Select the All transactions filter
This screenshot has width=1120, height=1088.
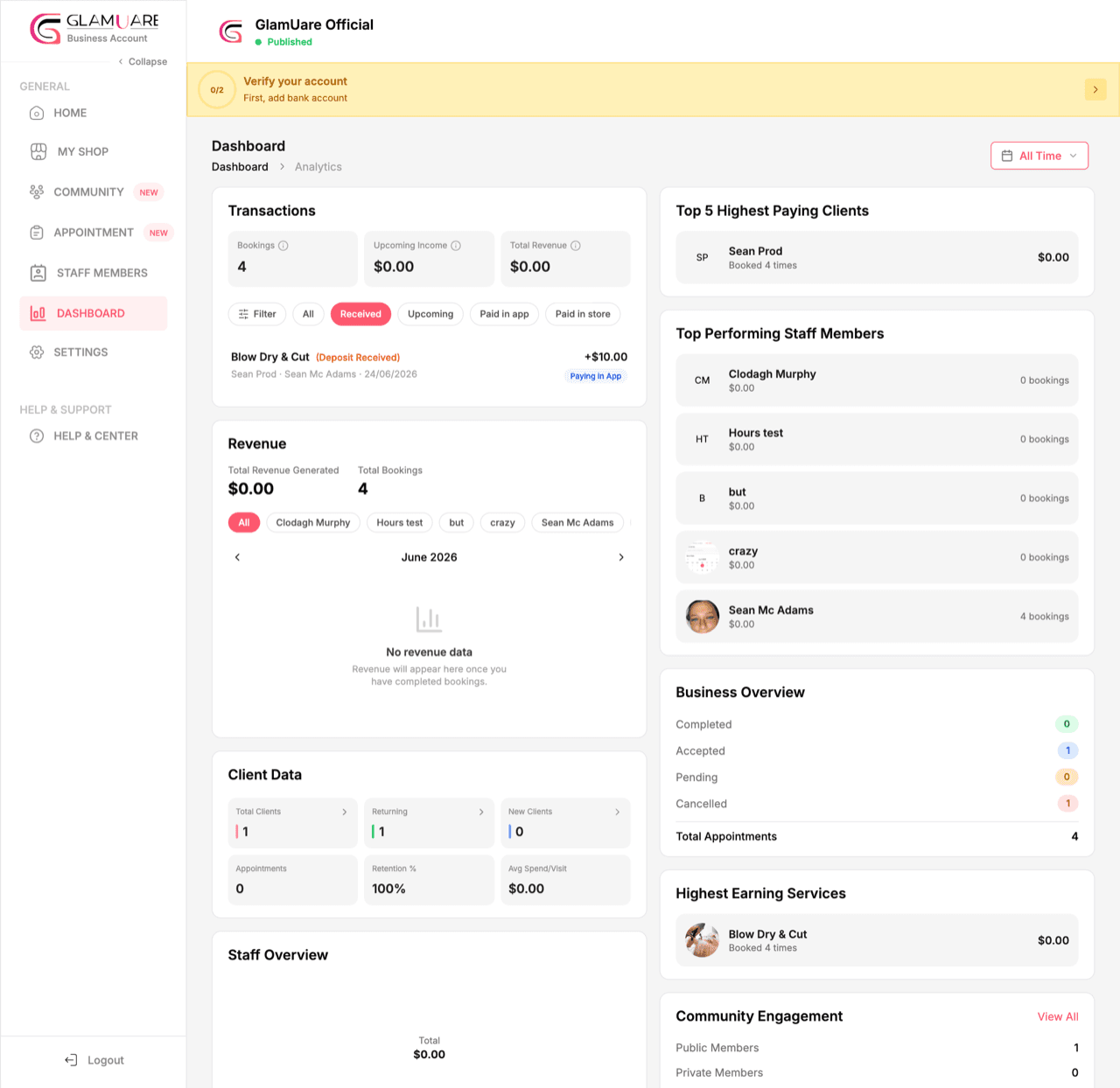tap(308, 314)
